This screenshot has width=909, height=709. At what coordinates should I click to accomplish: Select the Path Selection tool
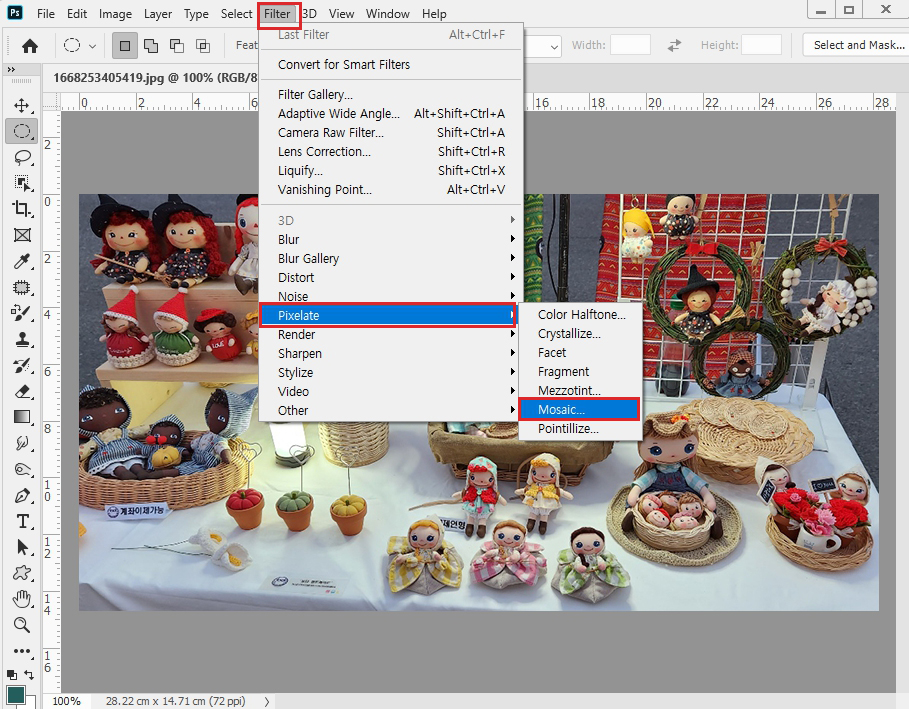(x=21, y=547)
